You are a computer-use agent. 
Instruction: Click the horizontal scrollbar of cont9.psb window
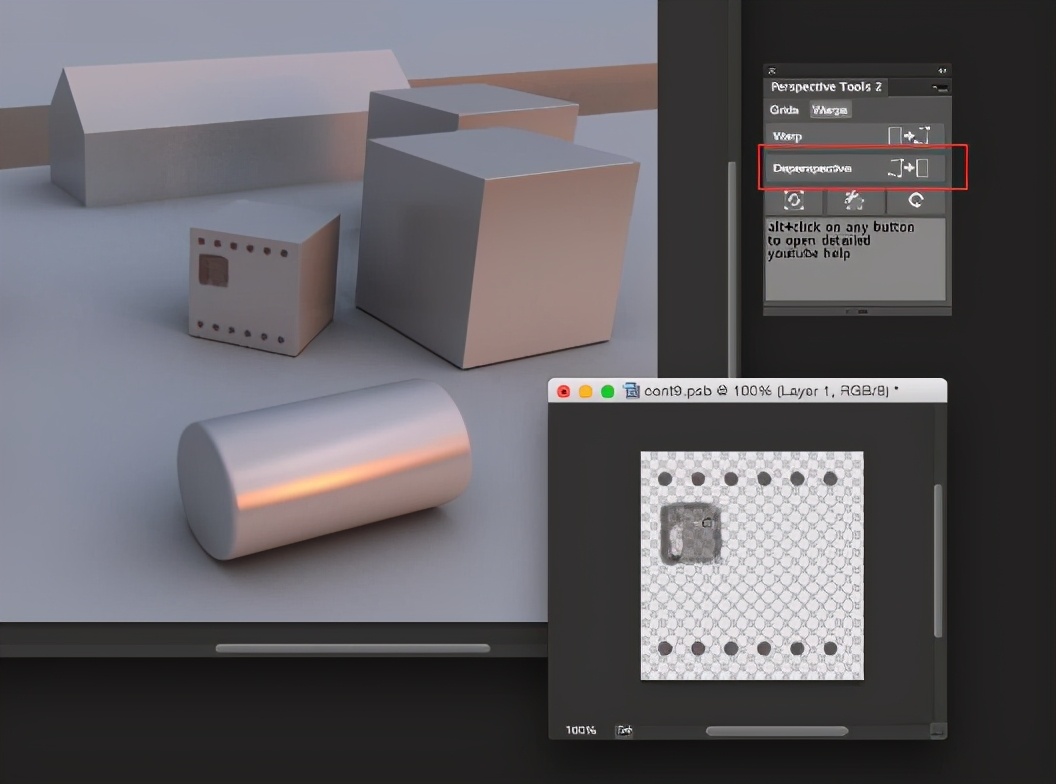point(777,731)
